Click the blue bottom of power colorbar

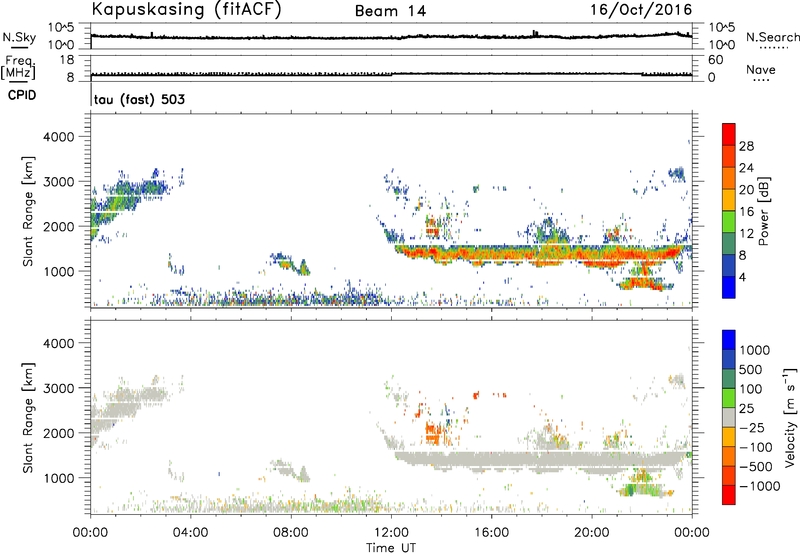click(729, 289)
